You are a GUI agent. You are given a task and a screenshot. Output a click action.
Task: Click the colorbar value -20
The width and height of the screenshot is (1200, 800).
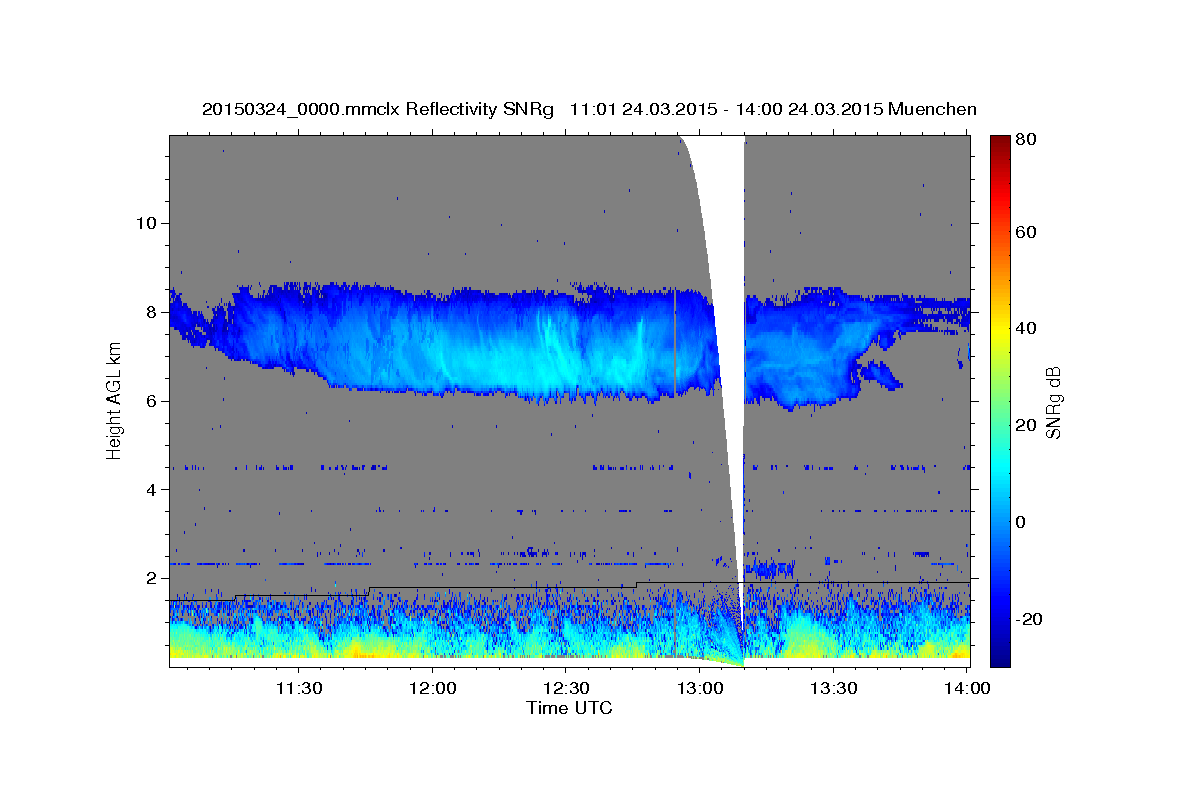(1028, 619)
